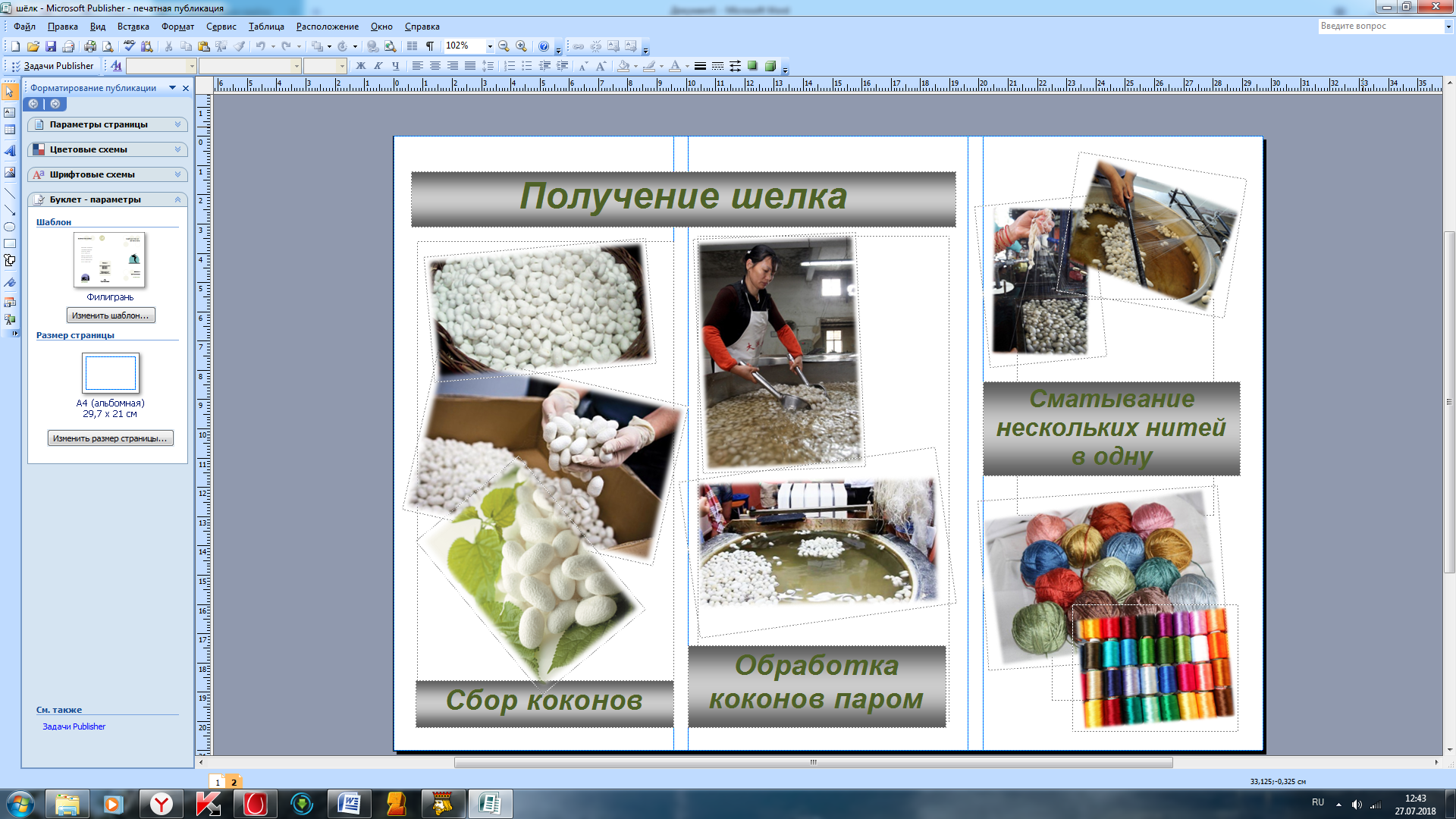Open the font name dropdown
The height and width of the screenshot is (819, 1456).
point(297,66)
